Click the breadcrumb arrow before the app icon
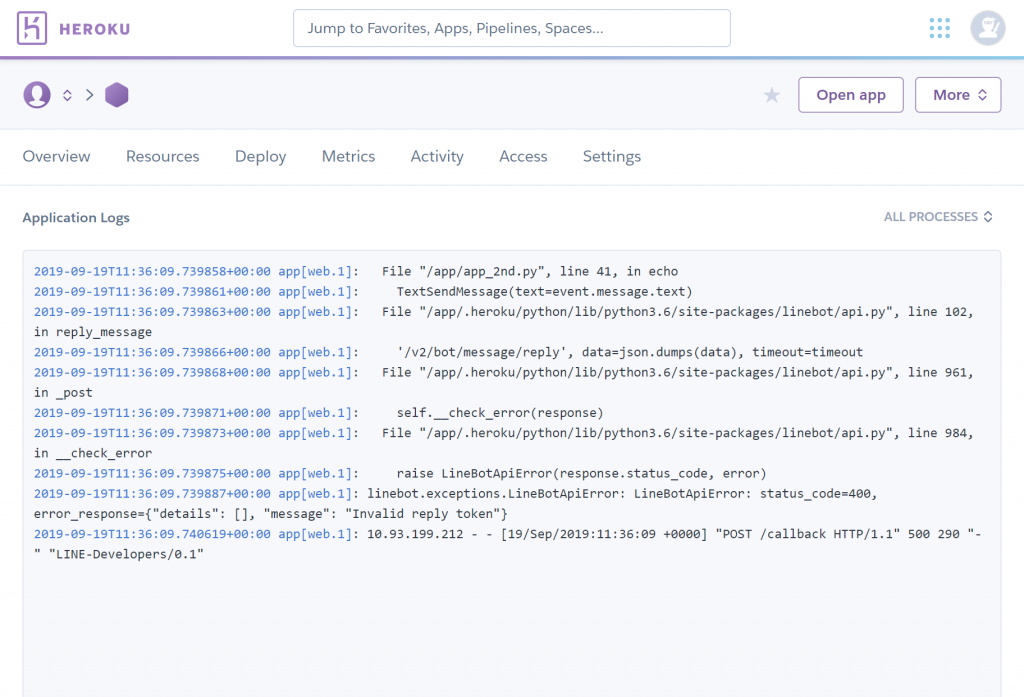Image resolution: width=1024 pixels, height=697 pixels. click(89, 95)
